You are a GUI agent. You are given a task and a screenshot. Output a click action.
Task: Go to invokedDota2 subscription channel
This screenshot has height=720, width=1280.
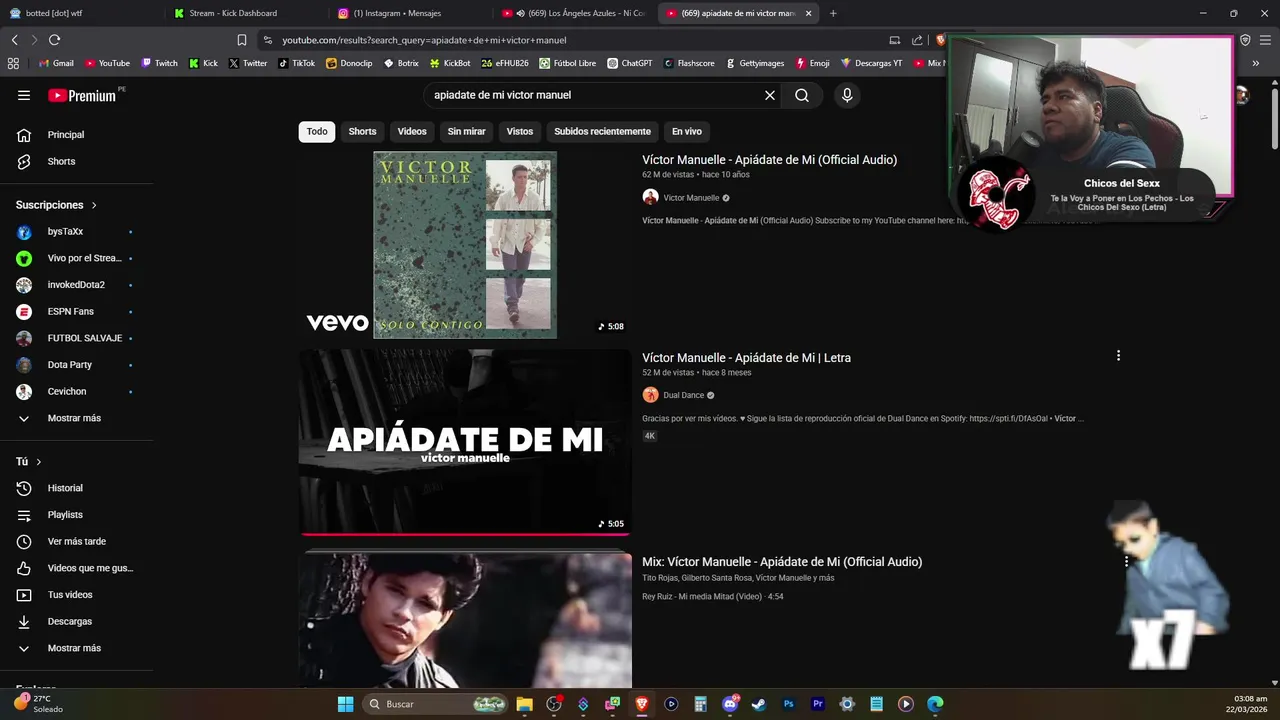tap(77, 285)
